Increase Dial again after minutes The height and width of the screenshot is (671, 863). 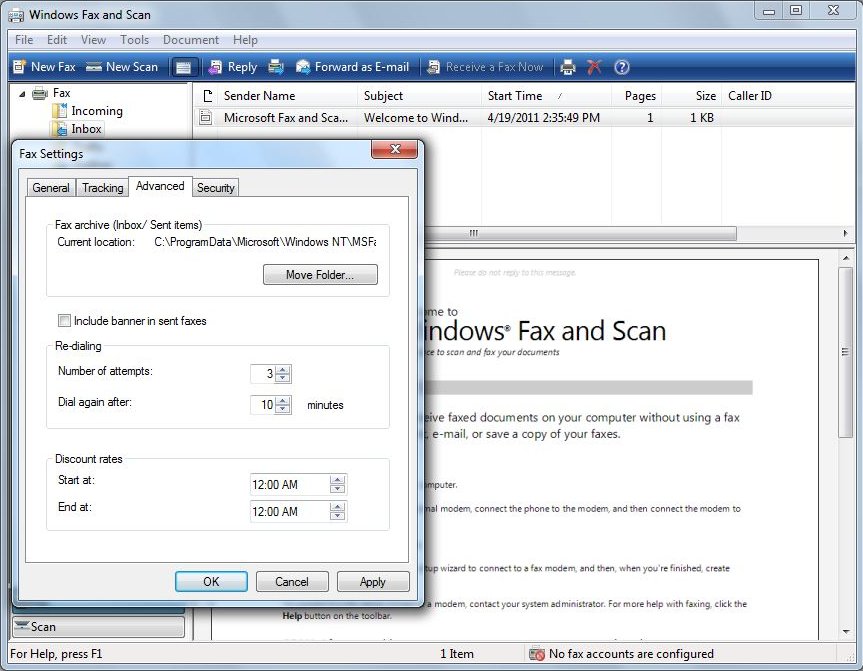click(x=283, y=400)
